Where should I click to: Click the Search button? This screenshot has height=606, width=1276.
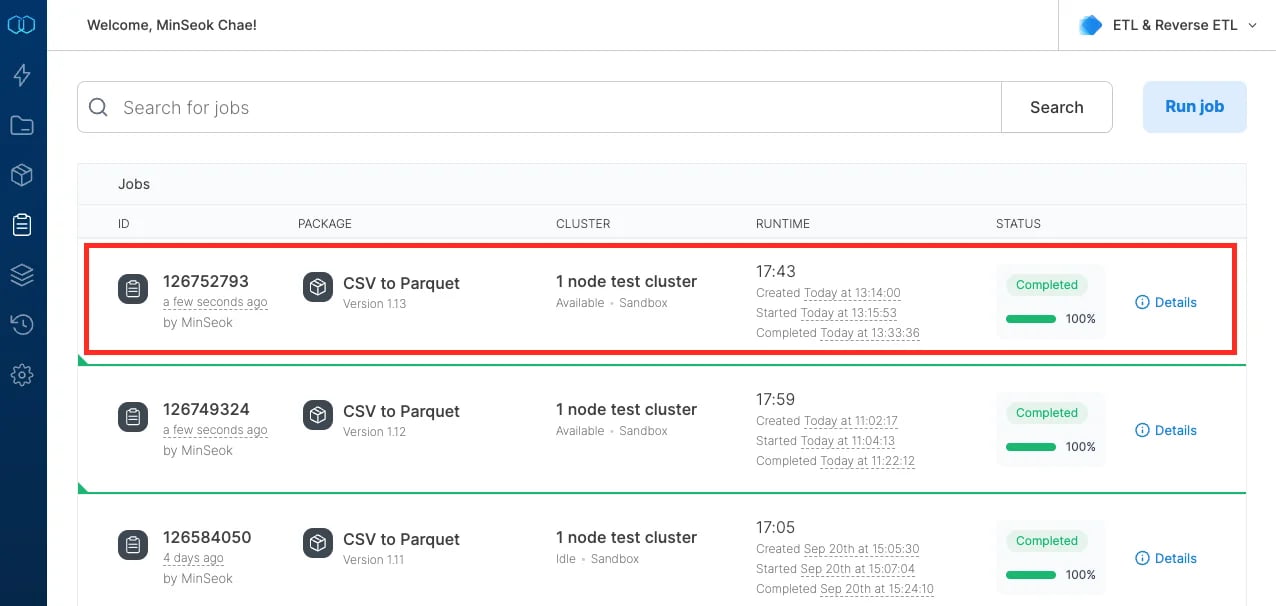[x=1057, y=107]
